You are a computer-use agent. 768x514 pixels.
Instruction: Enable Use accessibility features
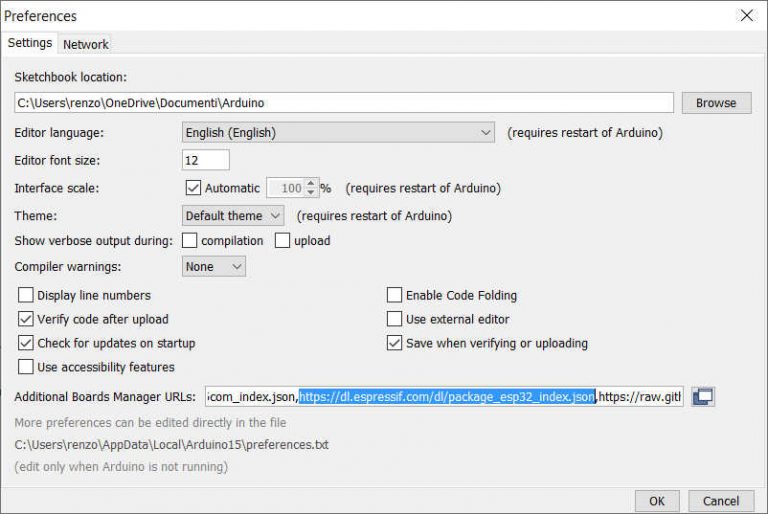25,367
